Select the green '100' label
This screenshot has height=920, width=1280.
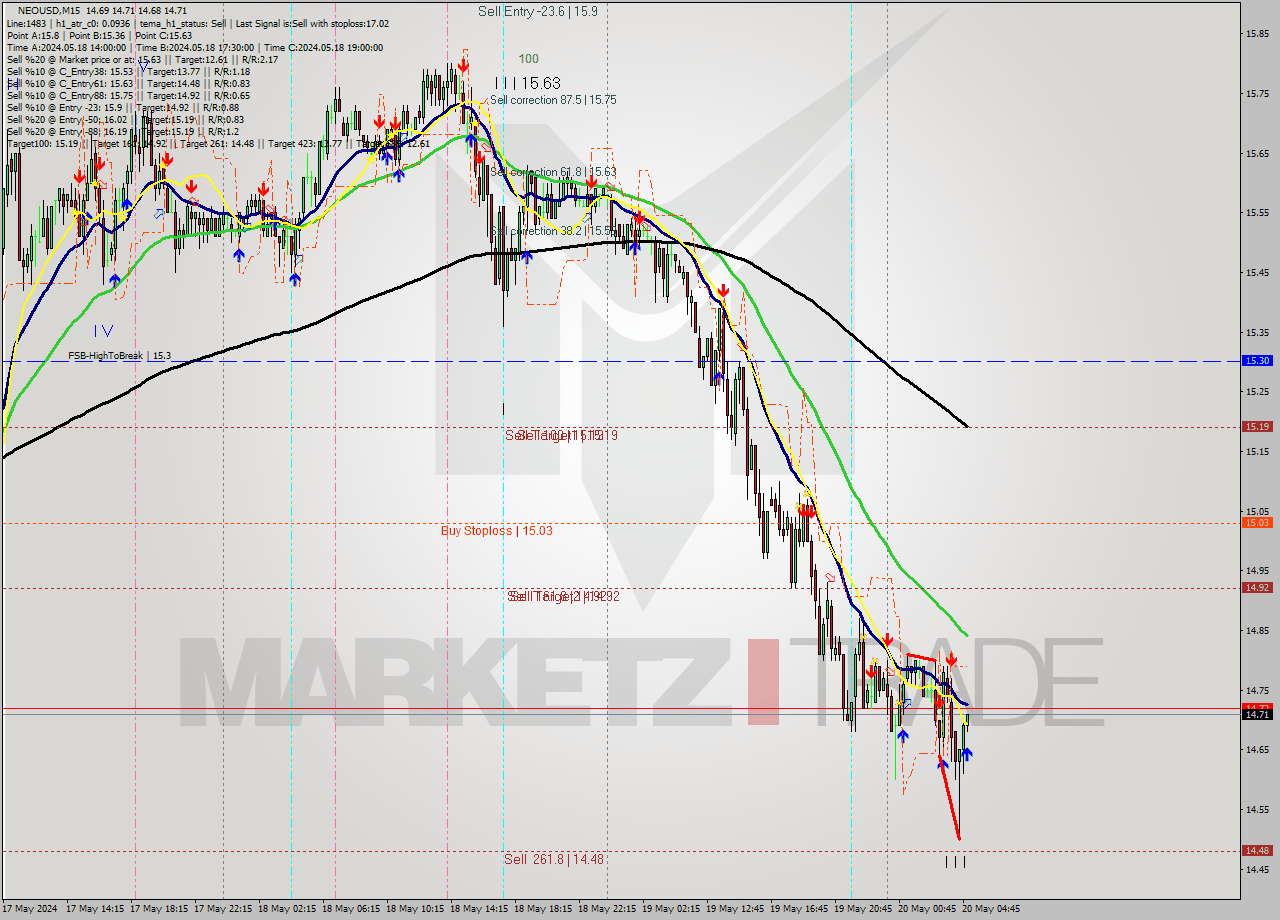click(x=529, y=59)
